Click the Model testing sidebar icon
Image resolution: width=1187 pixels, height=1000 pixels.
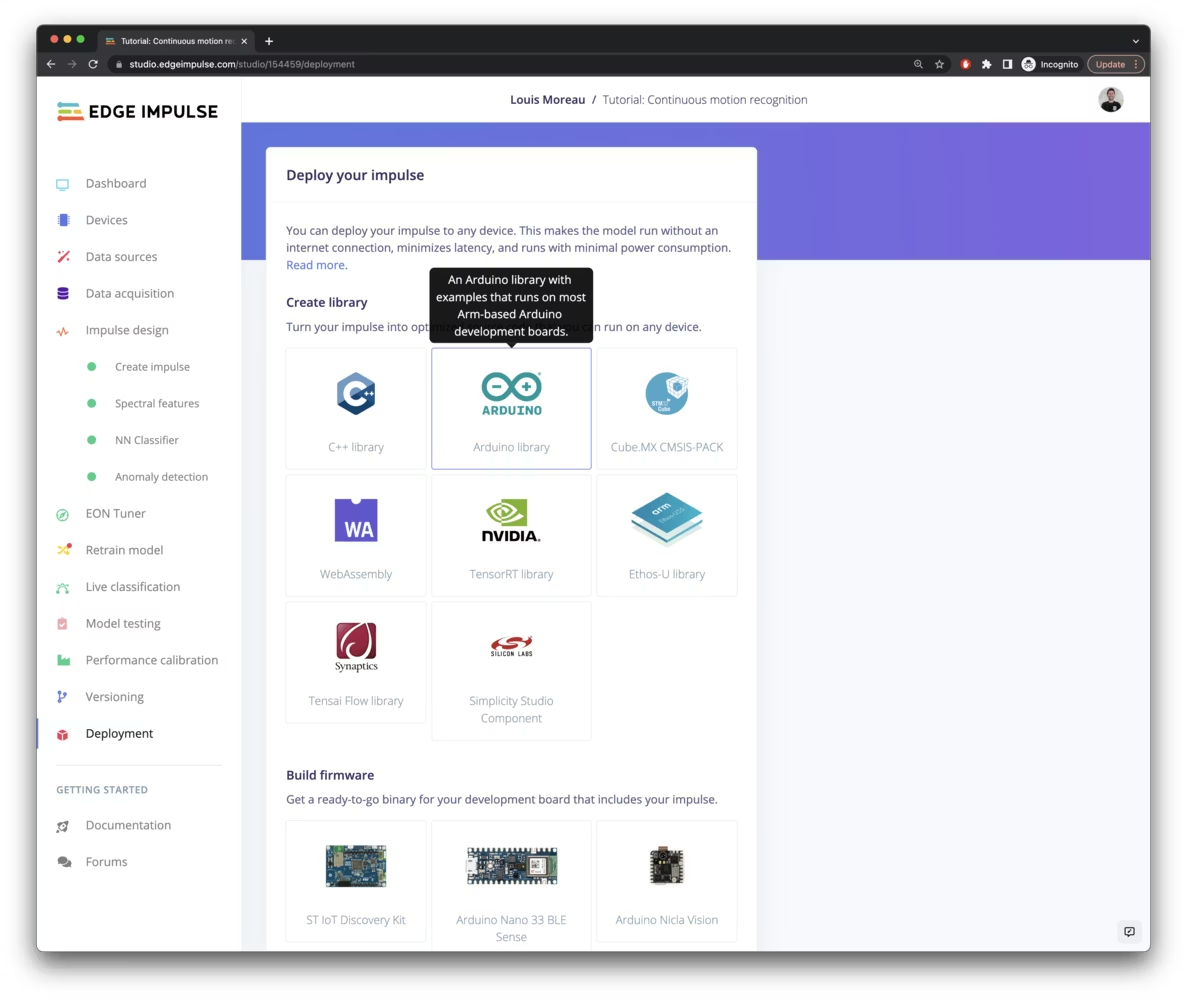point(62,623)
